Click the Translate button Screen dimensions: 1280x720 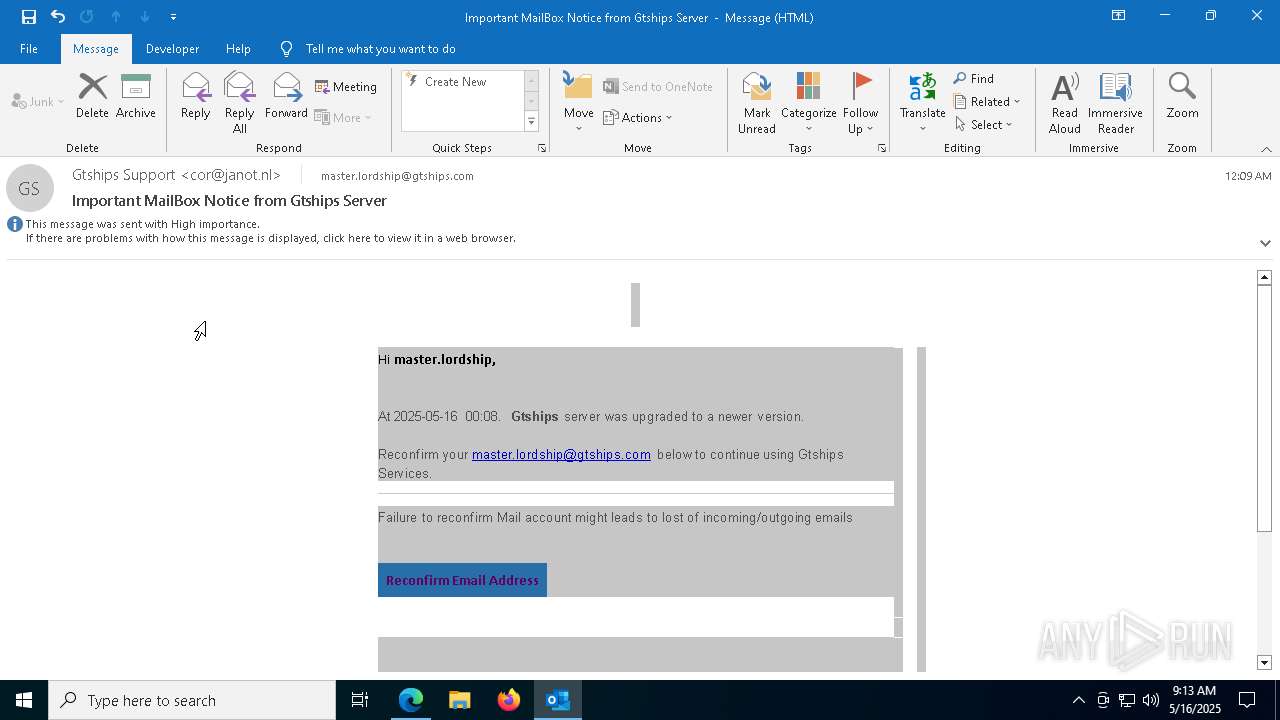pos(922,102)
